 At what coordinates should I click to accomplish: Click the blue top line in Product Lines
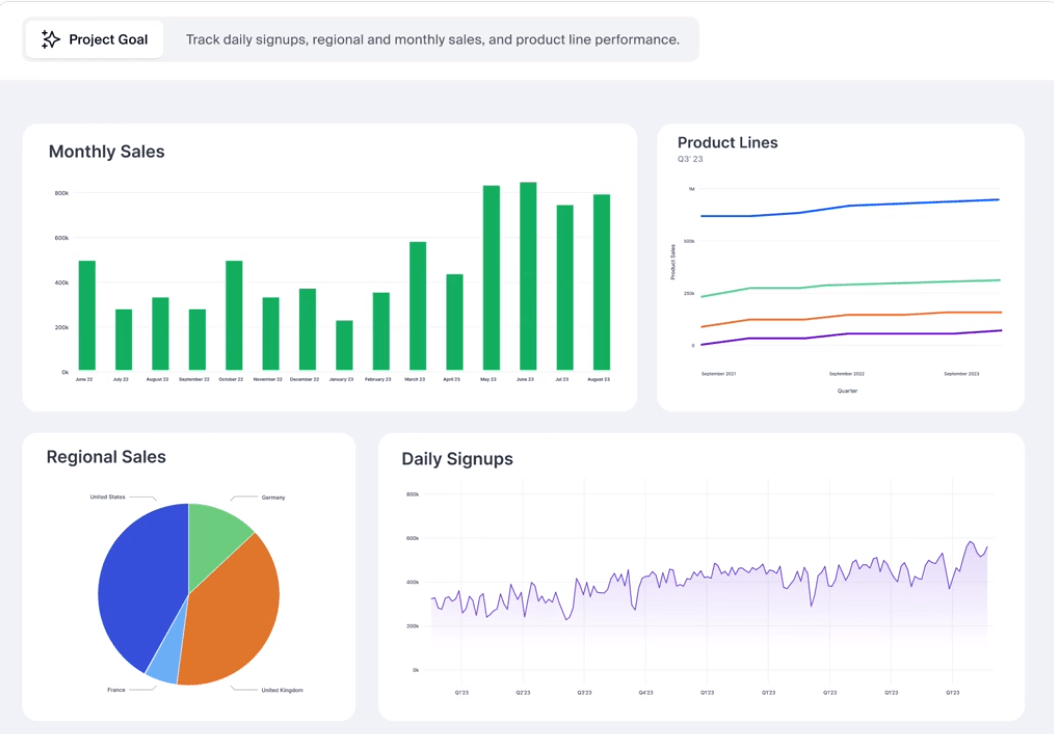coord(850,206)
